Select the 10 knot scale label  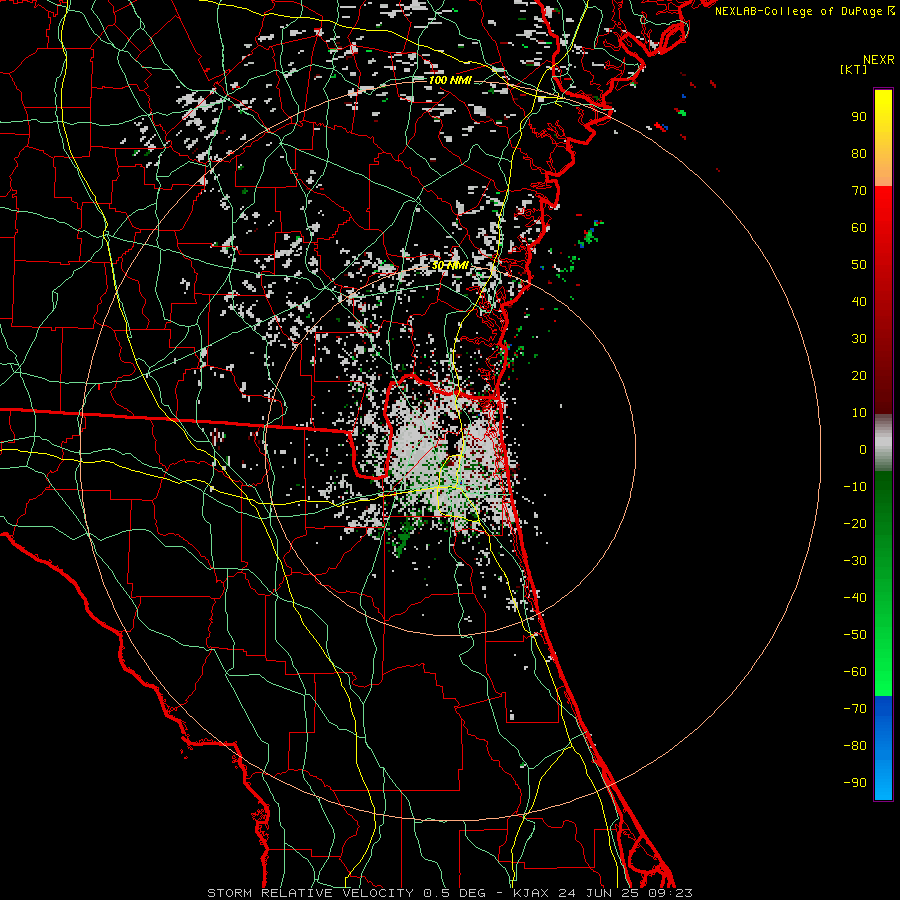859,413
